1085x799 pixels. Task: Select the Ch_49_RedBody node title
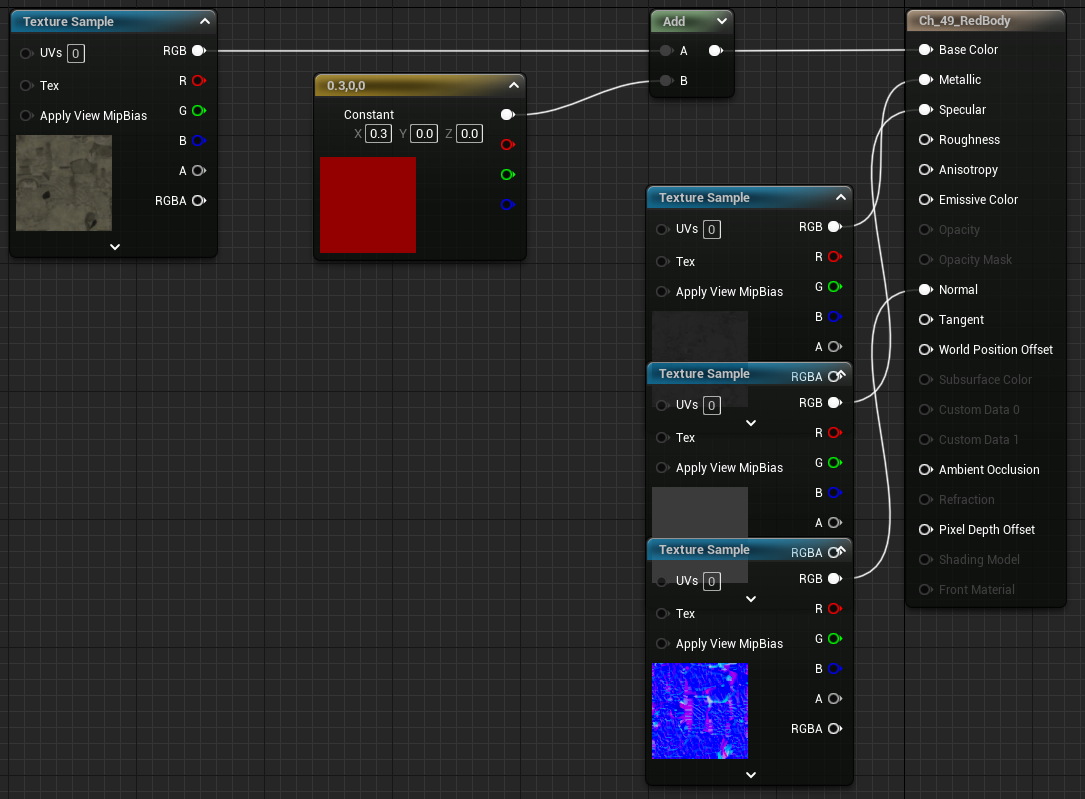pyautogui.click(x=964, y=21)
